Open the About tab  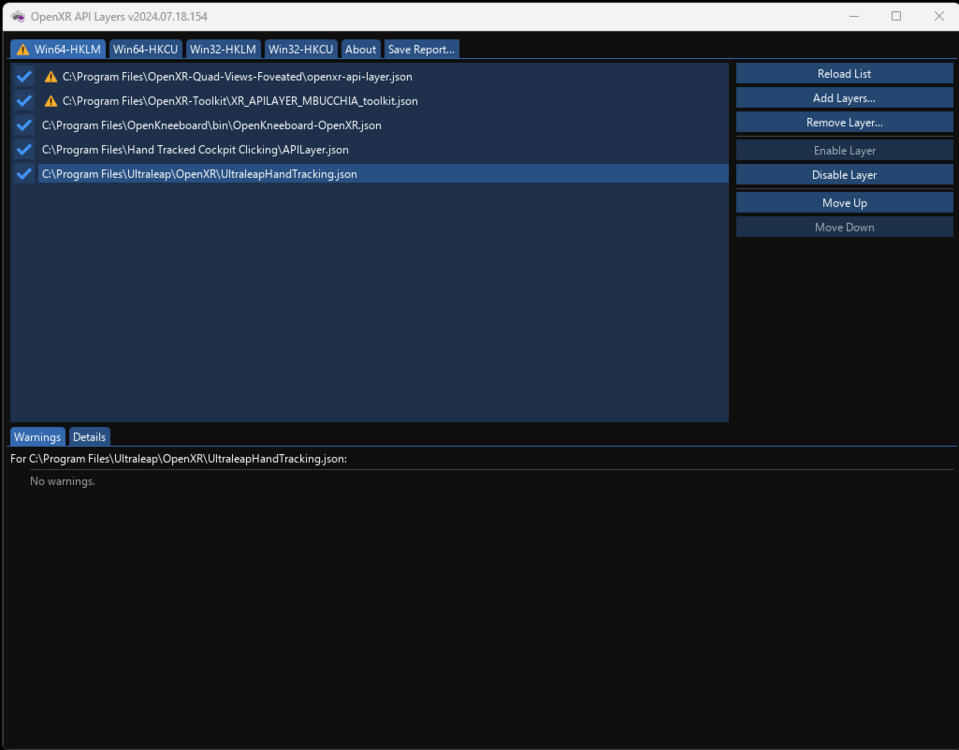[x=360, y=50]
